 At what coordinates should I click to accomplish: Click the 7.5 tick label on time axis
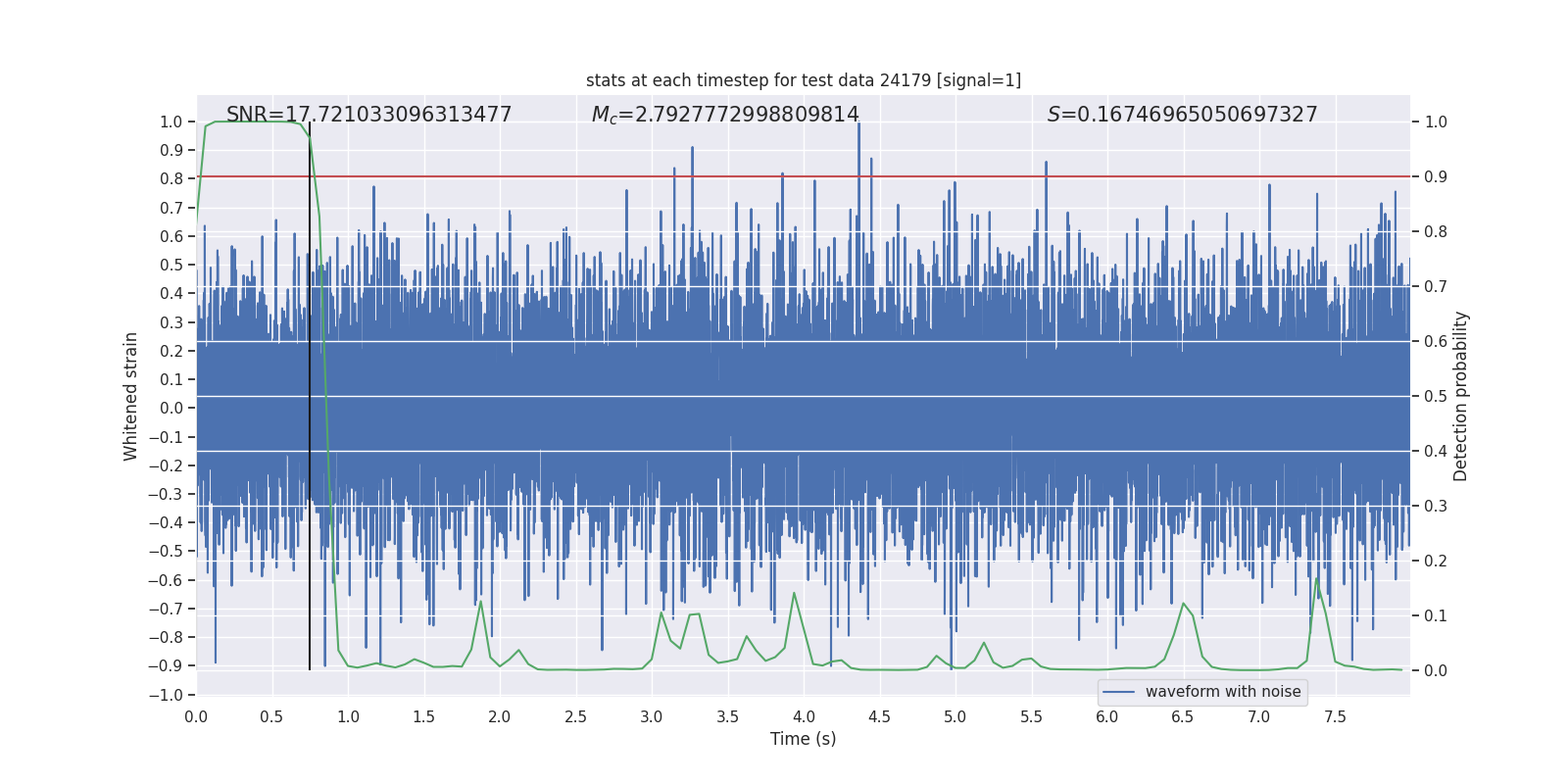[1335, 716]
